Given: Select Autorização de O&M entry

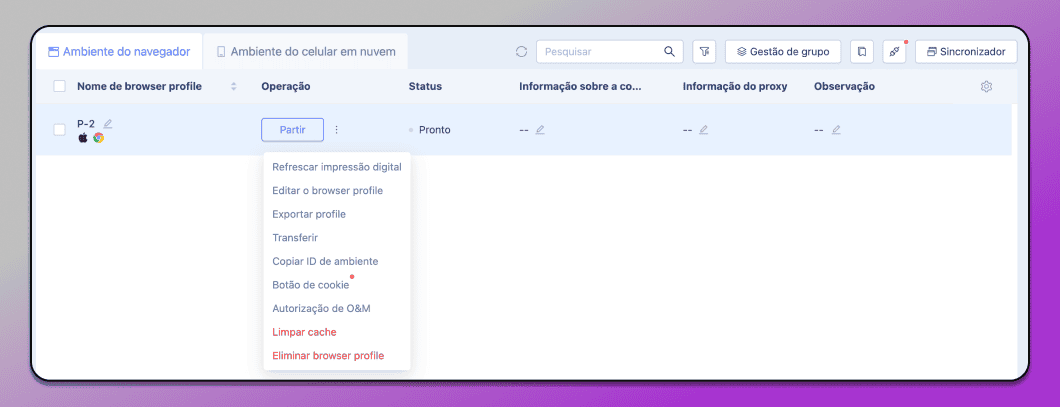Looking at the screenshot, I should click(337, 308).
